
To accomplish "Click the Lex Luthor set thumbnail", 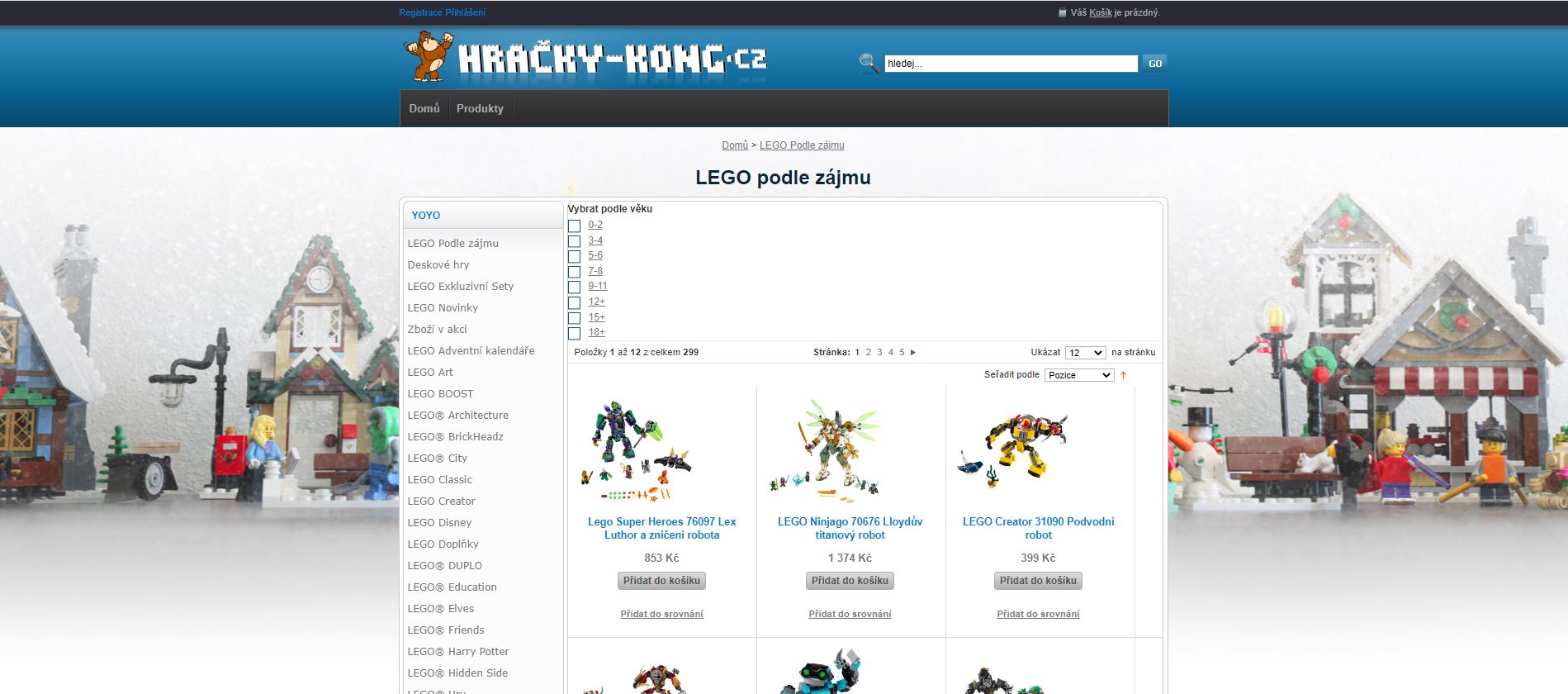I will (x=637, y=450).
